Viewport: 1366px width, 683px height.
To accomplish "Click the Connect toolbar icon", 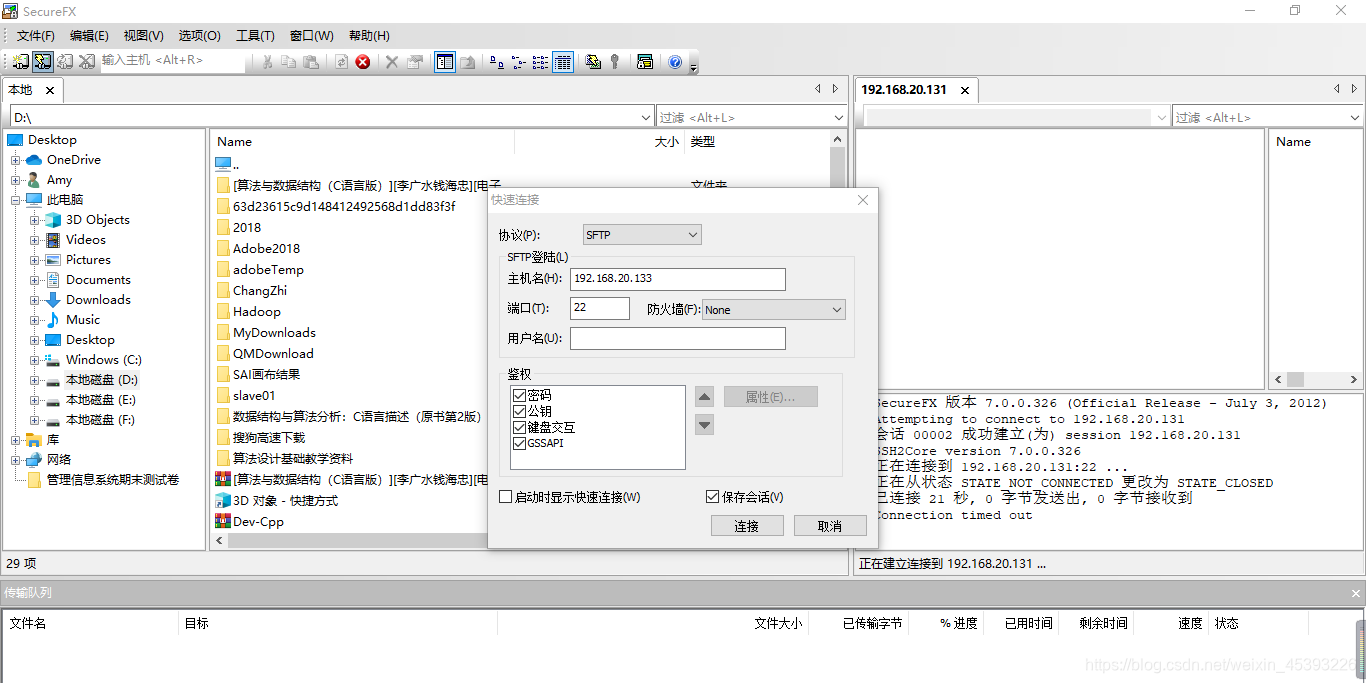I will click(20, 61).
